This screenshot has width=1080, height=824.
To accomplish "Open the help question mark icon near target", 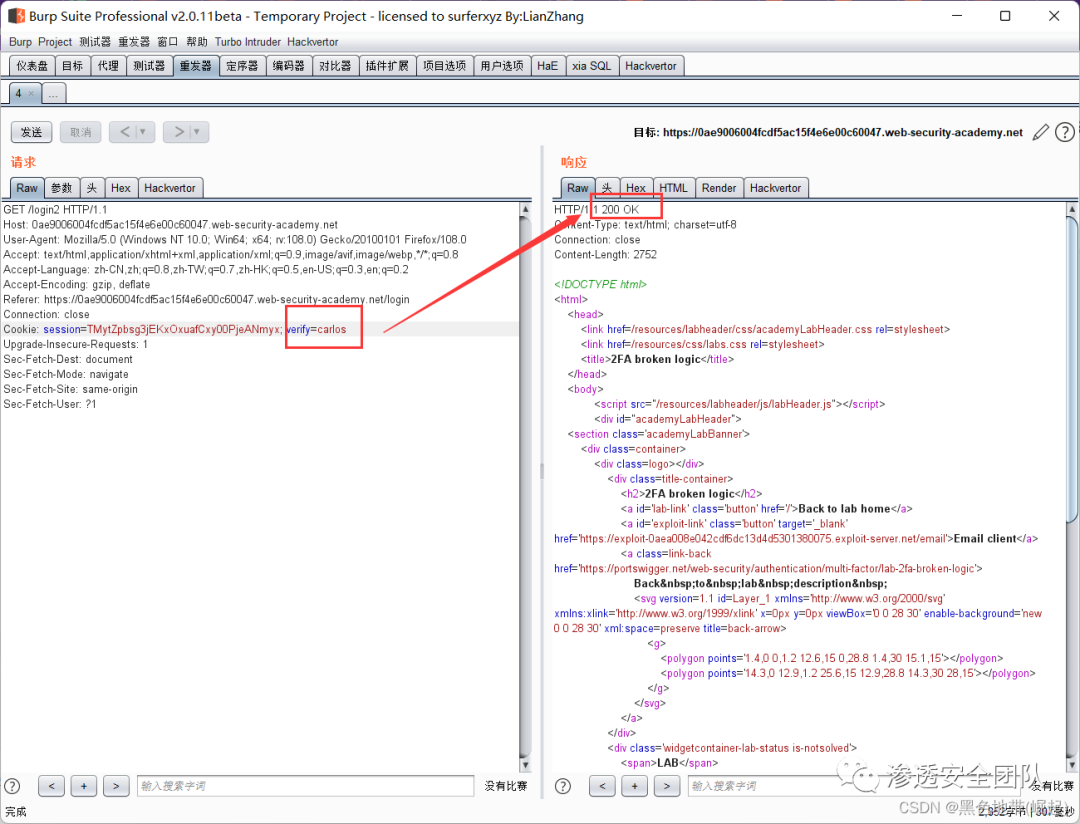I will point(1065,132).
